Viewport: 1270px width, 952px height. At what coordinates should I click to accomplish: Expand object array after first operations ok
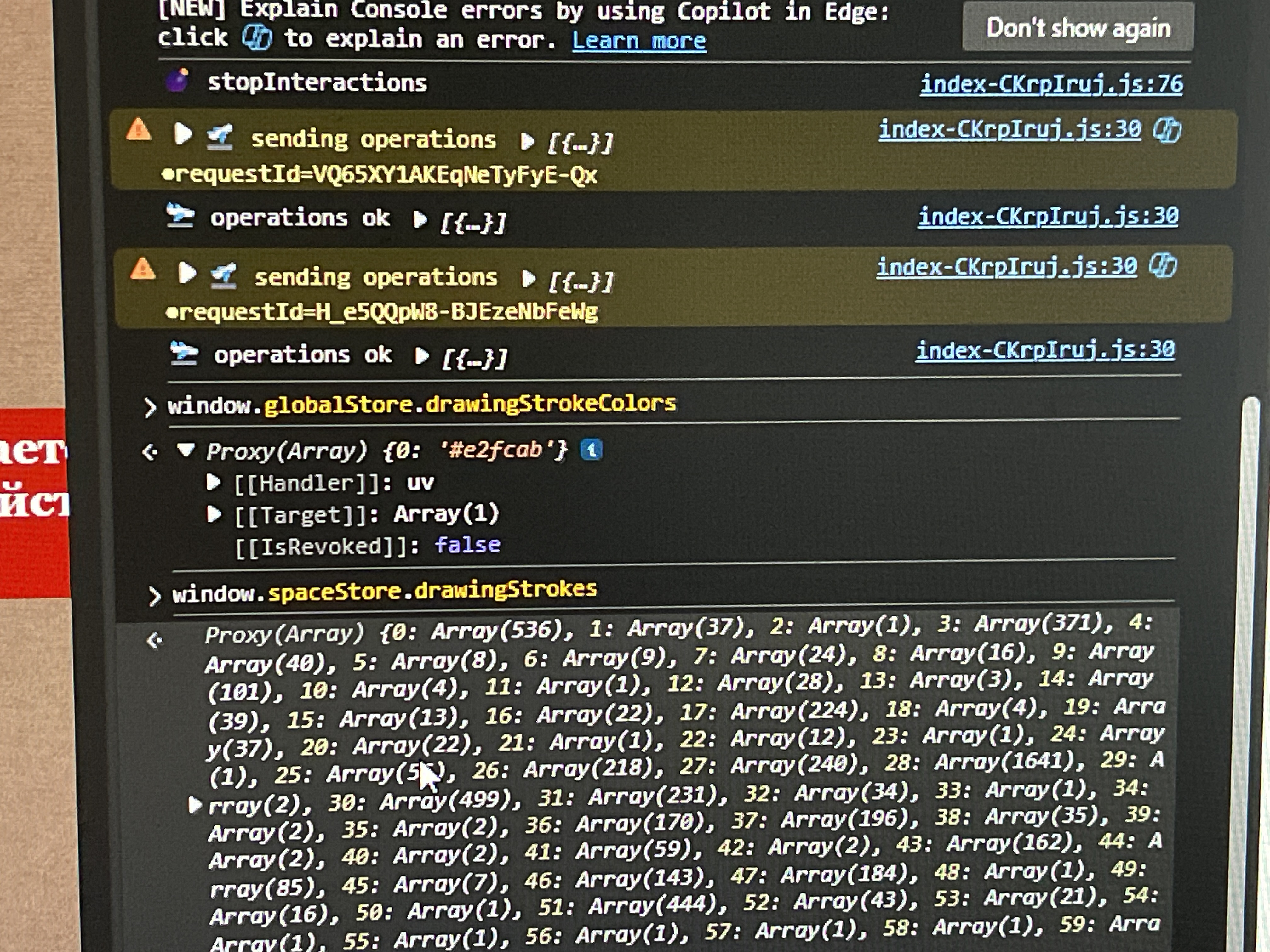[420, 219]
